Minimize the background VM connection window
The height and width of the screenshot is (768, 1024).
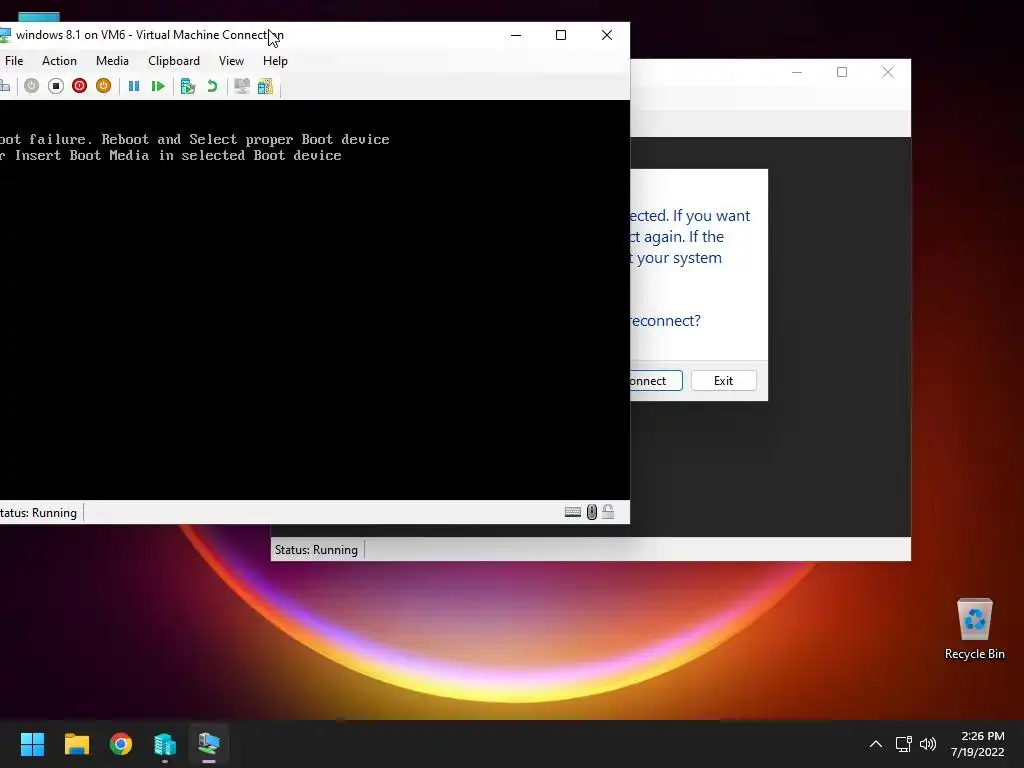click(797, 72)
